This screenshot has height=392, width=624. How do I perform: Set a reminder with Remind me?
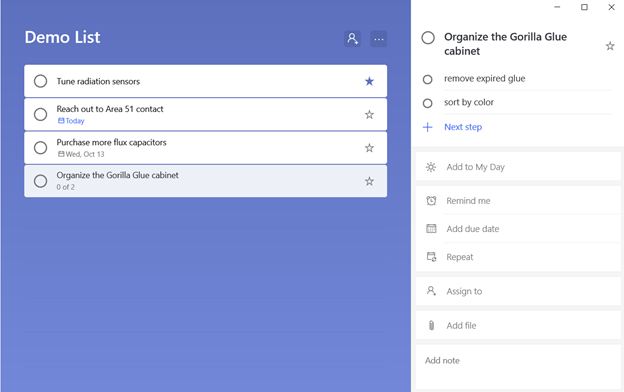point(518,201)
